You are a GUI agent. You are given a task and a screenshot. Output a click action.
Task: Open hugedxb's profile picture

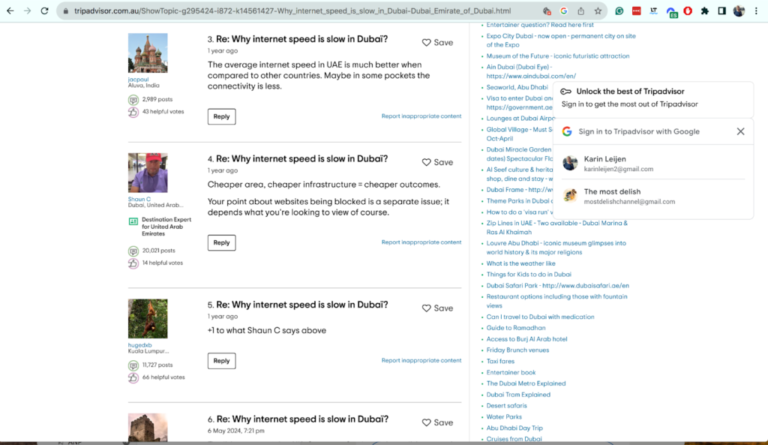148,319
